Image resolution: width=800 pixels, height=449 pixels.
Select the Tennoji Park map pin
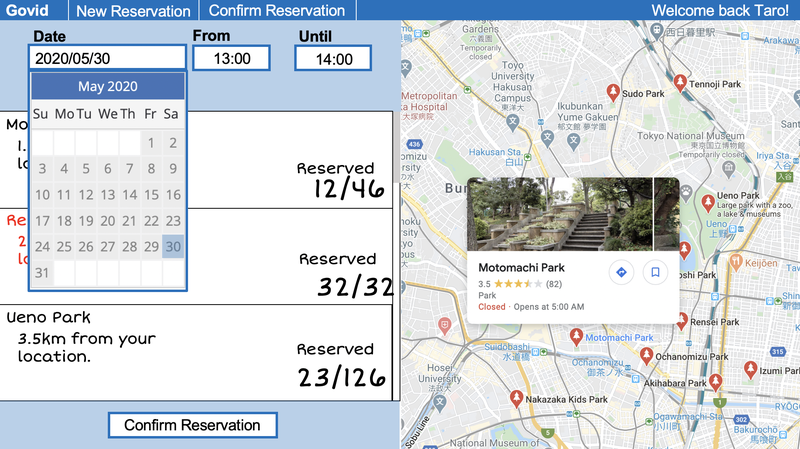click(681, 82)
